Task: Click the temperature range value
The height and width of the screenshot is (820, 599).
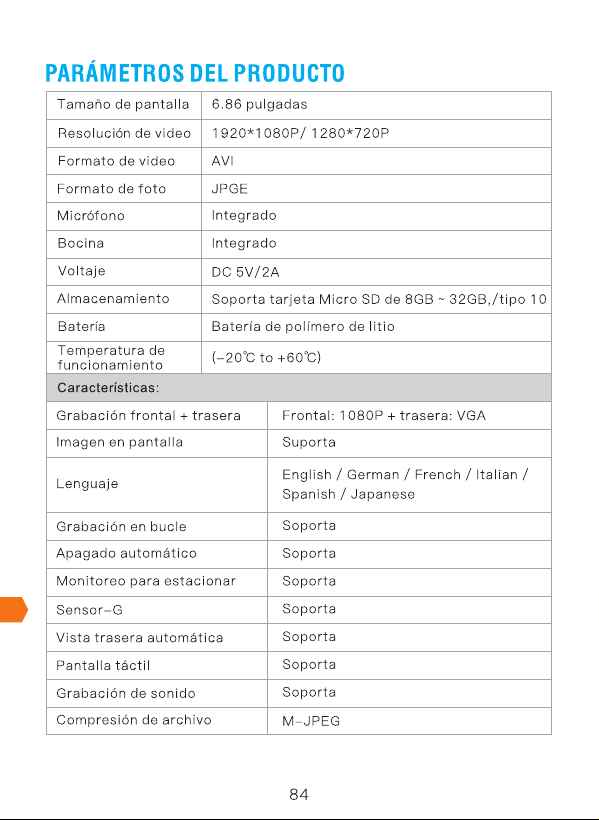Action: [266, 357]
